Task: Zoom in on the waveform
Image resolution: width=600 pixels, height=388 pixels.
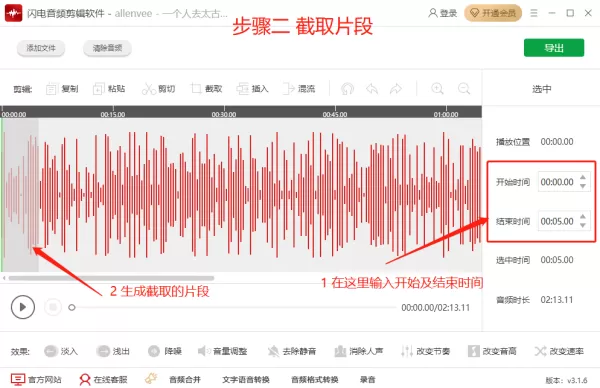Action: click(x=437, y=89)
